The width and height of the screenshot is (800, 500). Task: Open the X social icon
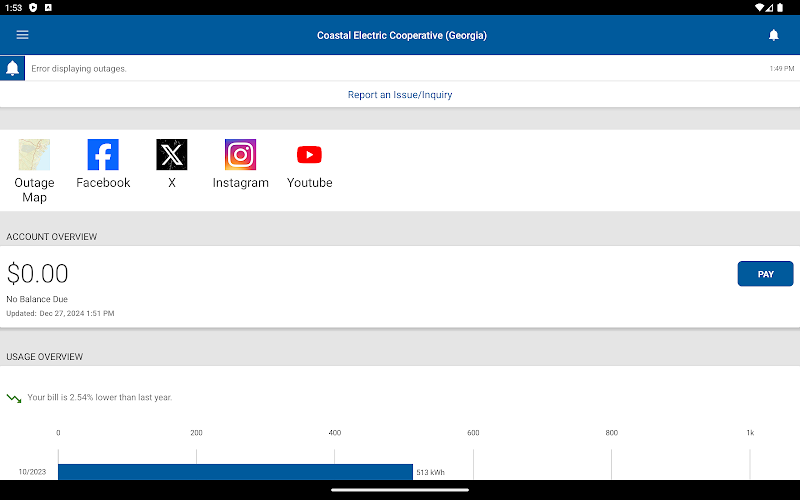[172, 155]
